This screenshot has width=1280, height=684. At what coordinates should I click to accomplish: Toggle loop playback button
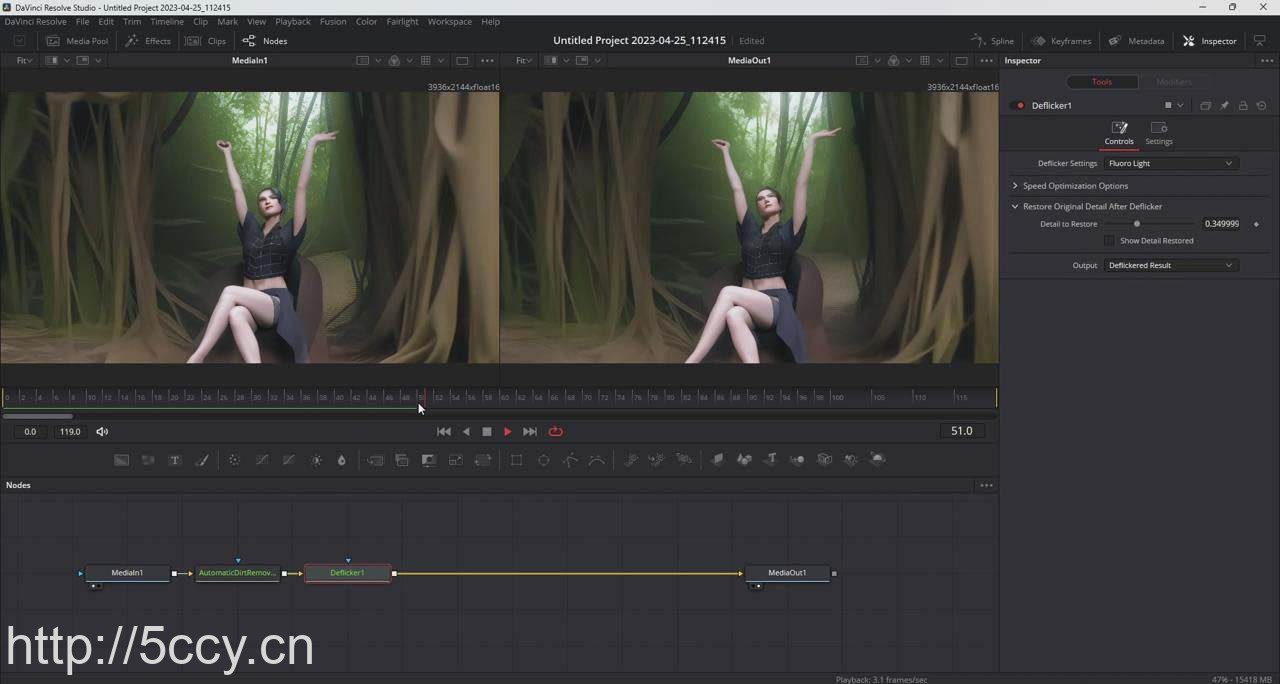click(556, 432)
